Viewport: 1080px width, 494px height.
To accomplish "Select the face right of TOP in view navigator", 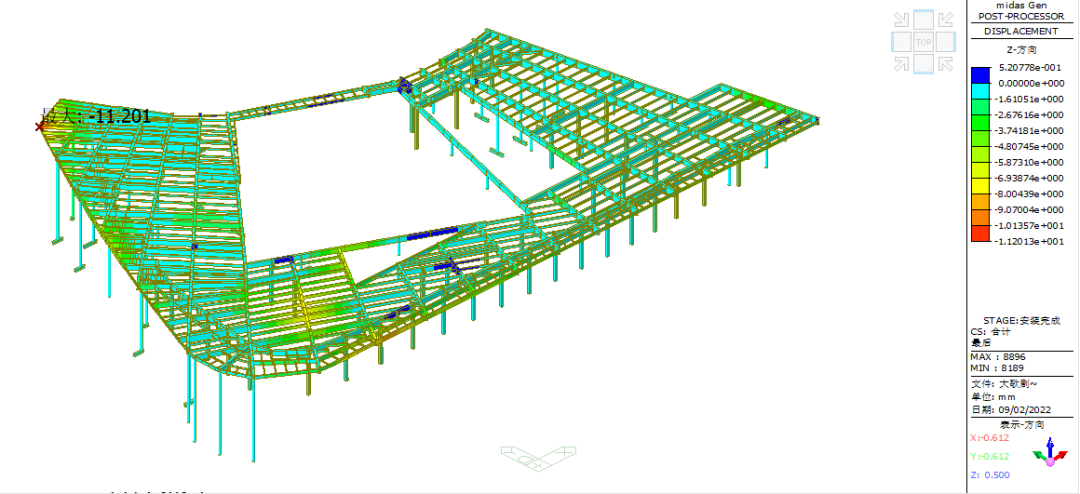I will point(945,42).
